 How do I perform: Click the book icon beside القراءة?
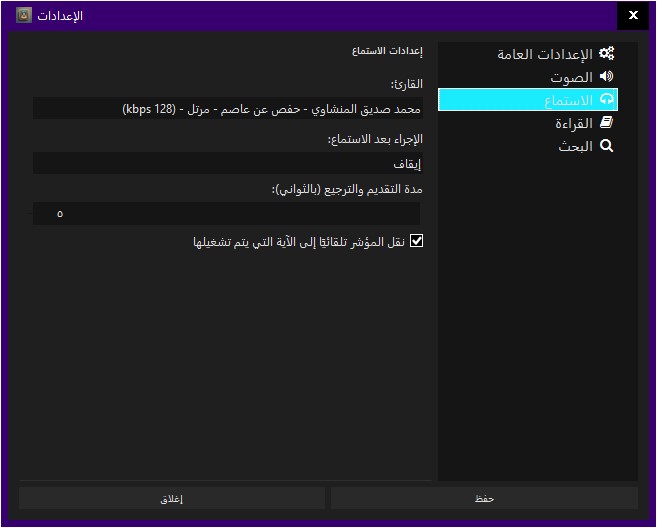click(x=606, y=122)
